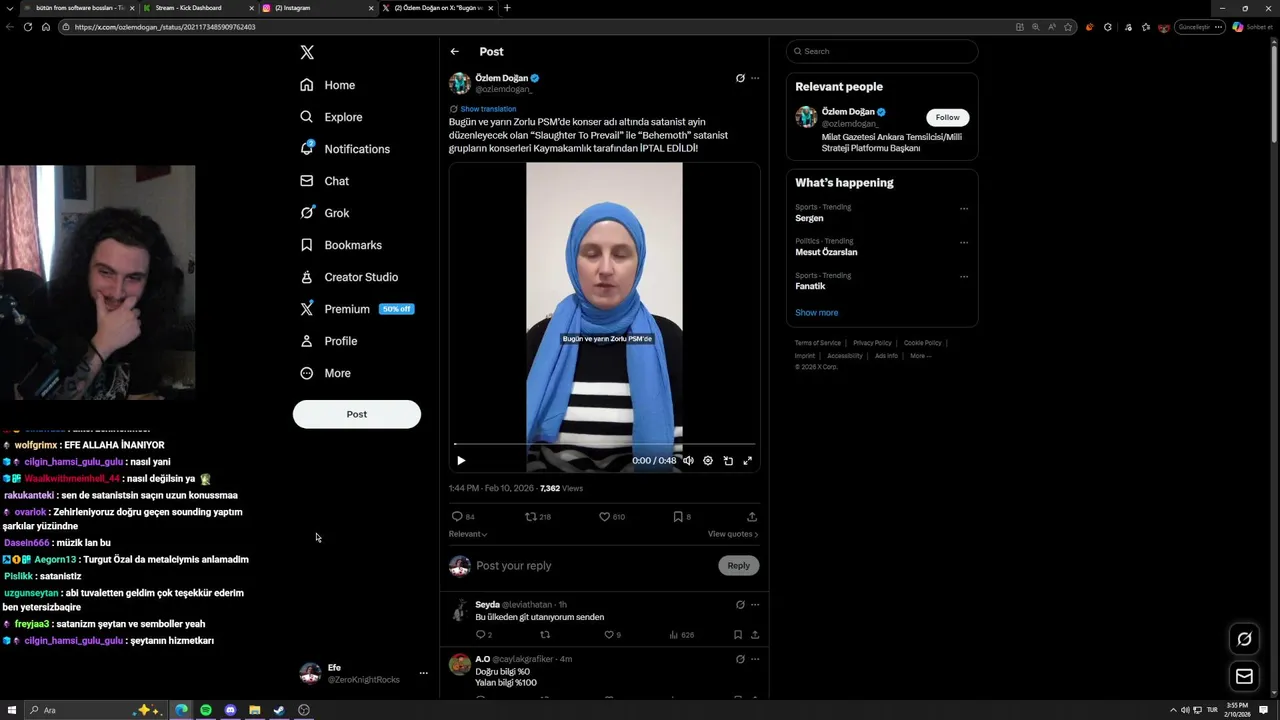Screen dimensions: 1280x720
Task: Open Creator Studio from sidebar
Action: click(350, 277)
